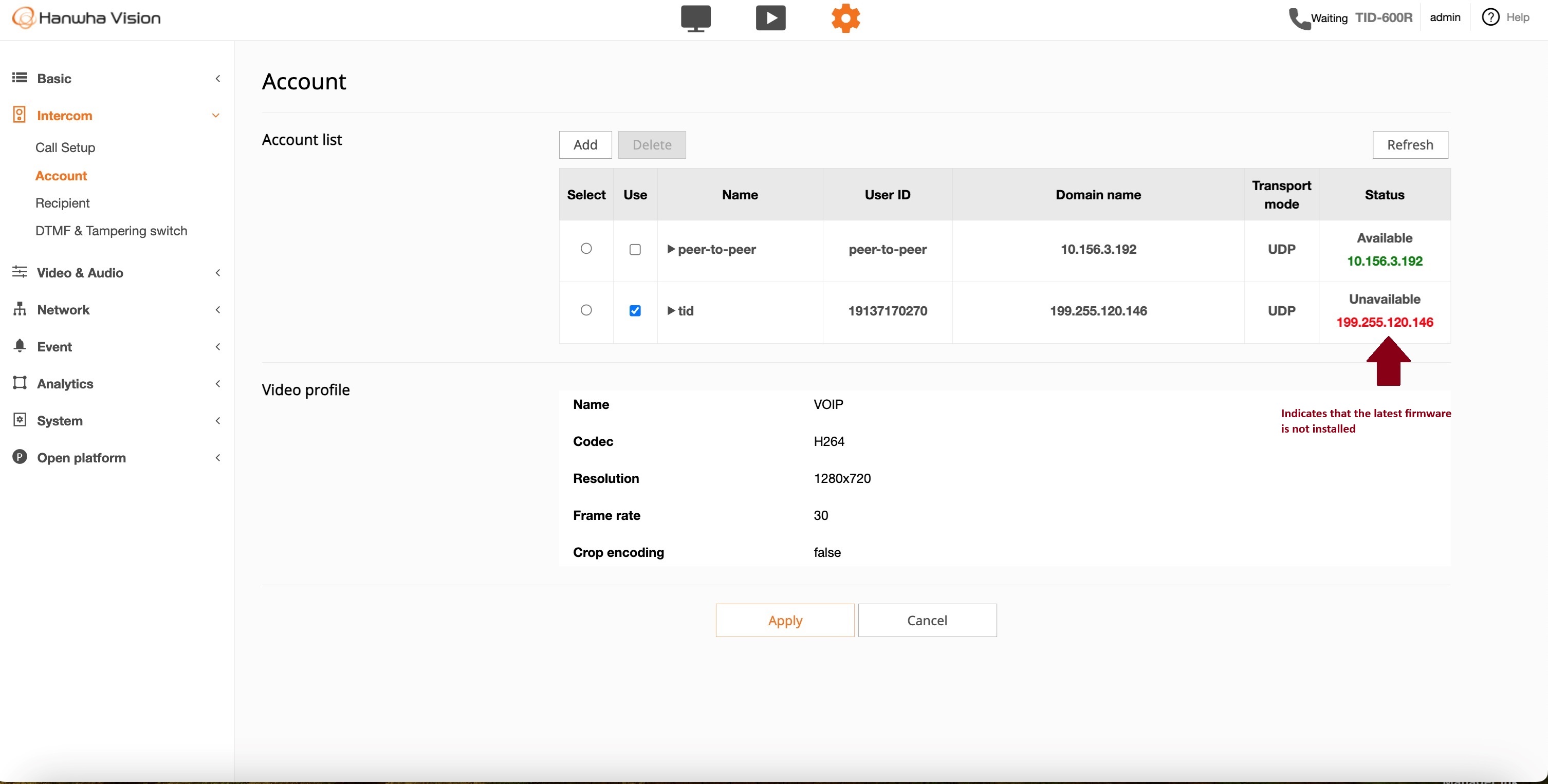Expand the Basic menu chevron
1548x784 pixels.
point(217,78)
